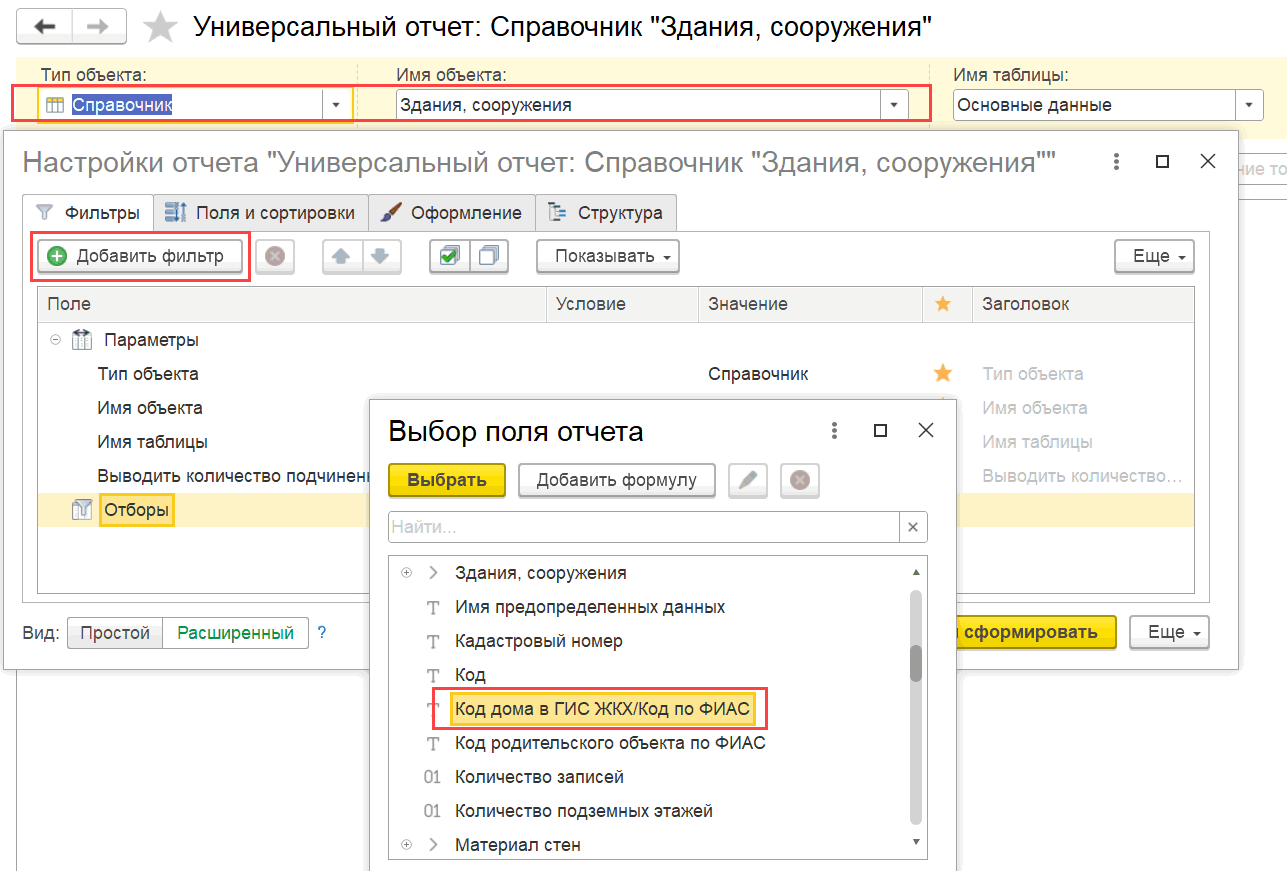Click the scroll-down arrow of the field list
The image size is (1287, 871).
[x=915, y=844]
